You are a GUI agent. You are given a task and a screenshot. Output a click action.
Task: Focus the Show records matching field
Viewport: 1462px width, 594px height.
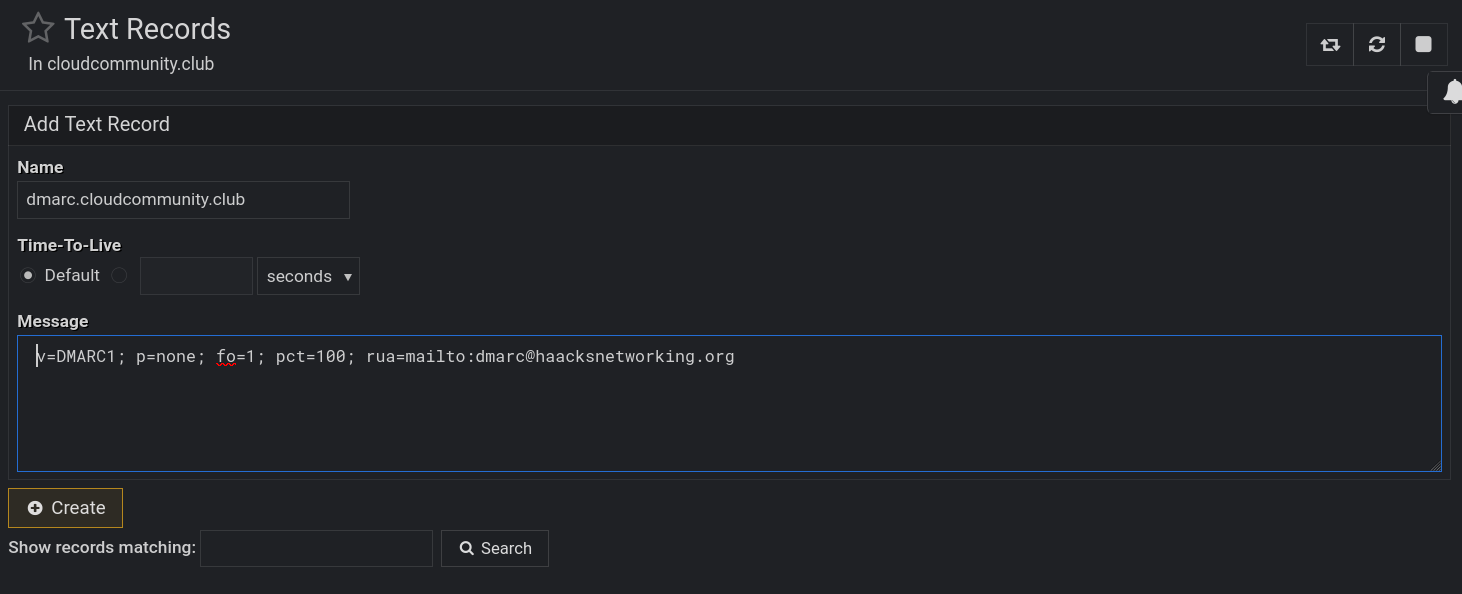[x=316, y=548]
